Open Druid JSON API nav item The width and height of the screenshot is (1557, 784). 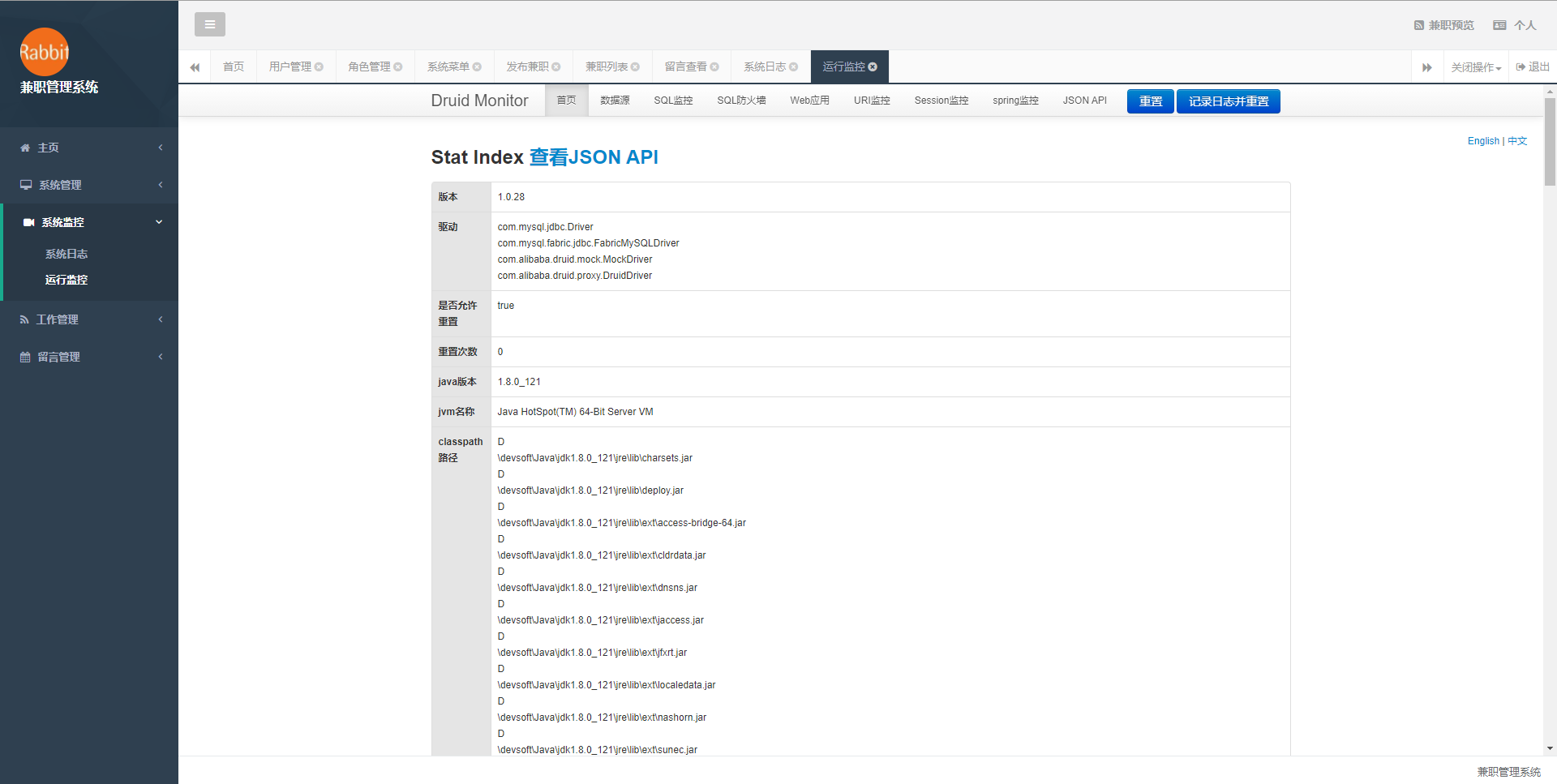tap(1084, 101)
